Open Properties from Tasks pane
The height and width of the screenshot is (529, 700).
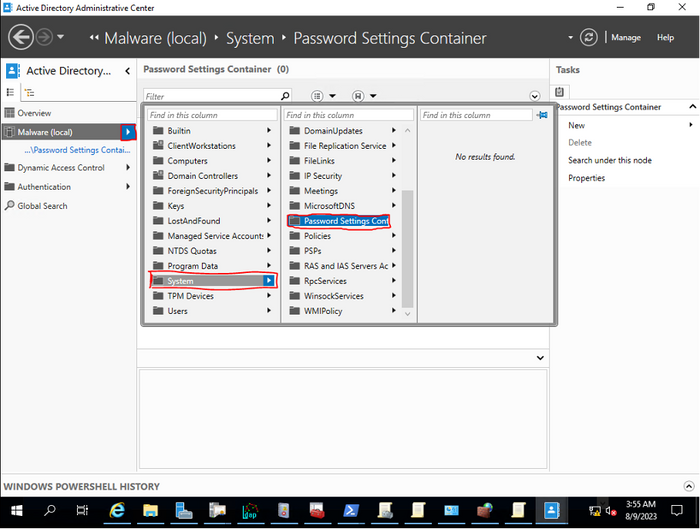587,178
